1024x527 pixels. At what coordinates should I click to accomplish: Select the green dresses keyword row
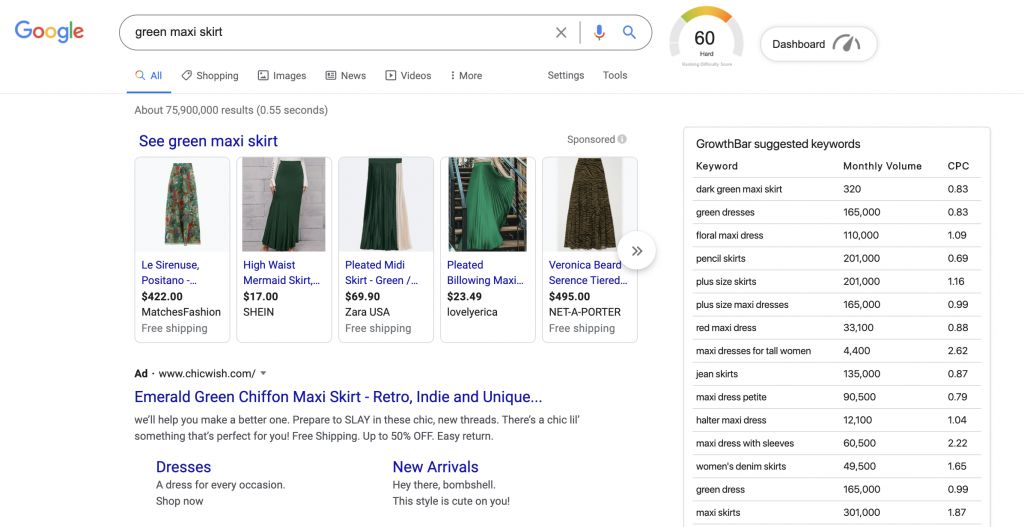coord(837,212)
